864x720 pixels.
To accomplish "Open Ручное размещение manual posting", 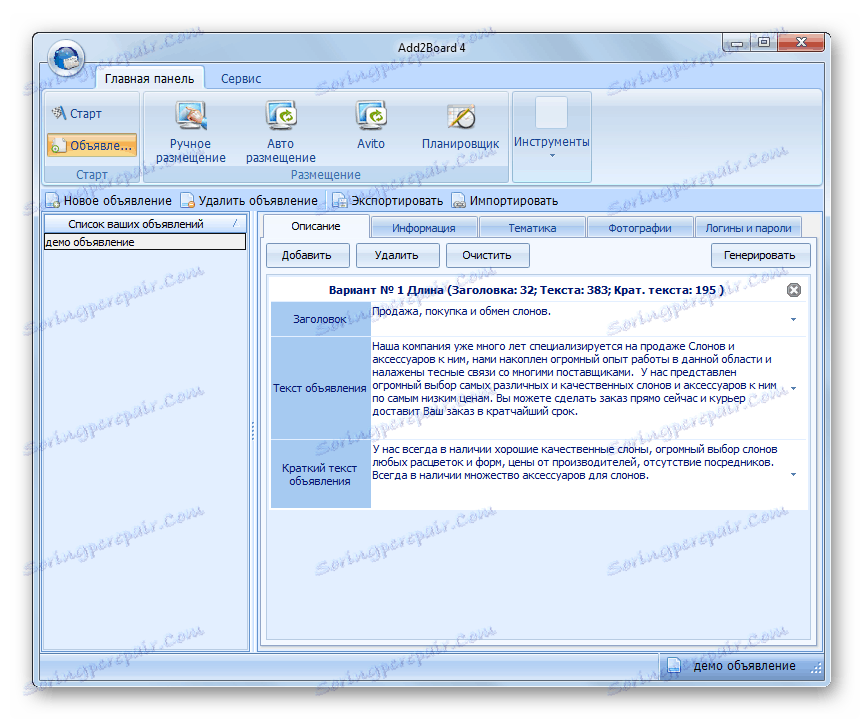I will [190, 132].
